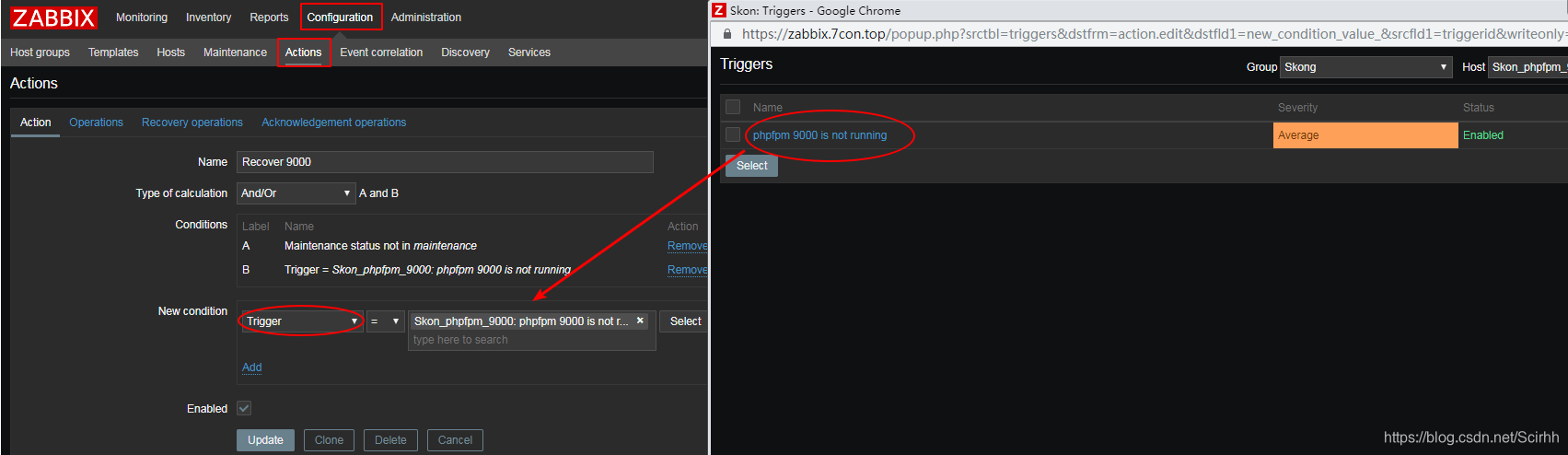
Task: Click Select button in Triggers popup
Action: tap(751, 166)
